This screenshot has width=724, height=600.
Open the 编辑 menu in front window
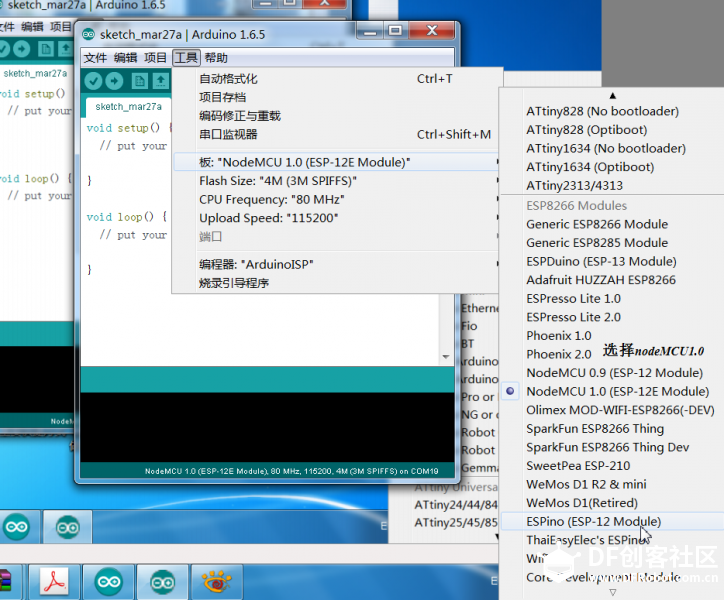click(x=126, y=58)
